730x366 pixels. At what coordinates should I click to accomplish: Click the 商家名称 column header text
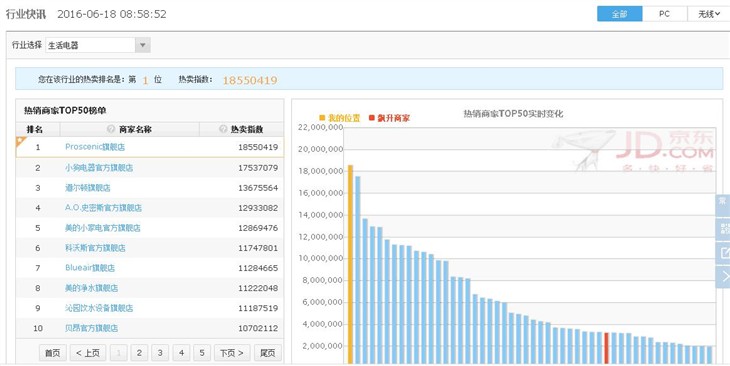[x=135, y=129]
